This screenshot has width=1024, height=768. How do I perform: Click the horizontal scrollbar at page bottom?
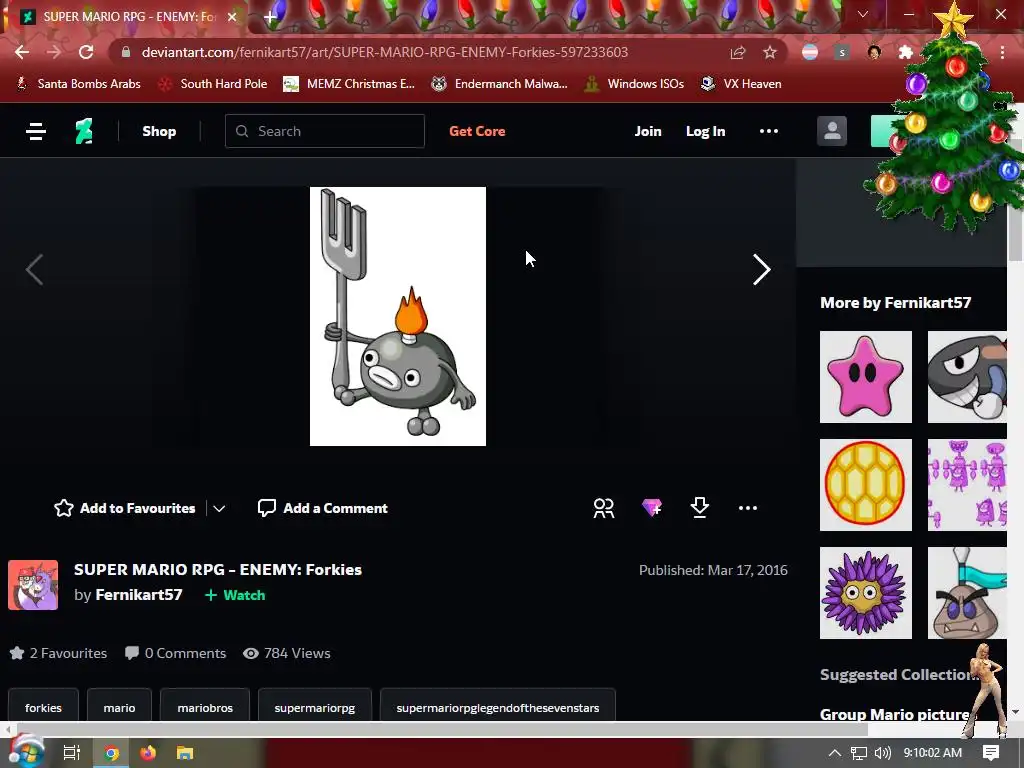click(x=442, y=729)
